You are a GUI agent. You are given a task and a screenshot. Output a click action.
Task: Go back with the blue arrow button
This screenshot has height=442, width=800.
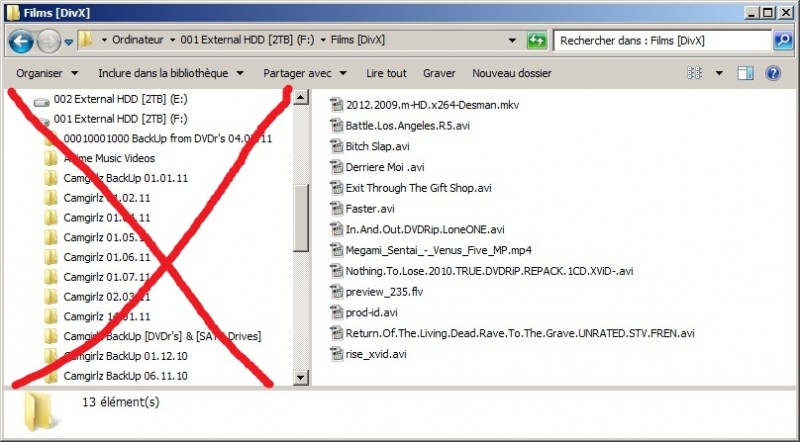coord(21,41)
